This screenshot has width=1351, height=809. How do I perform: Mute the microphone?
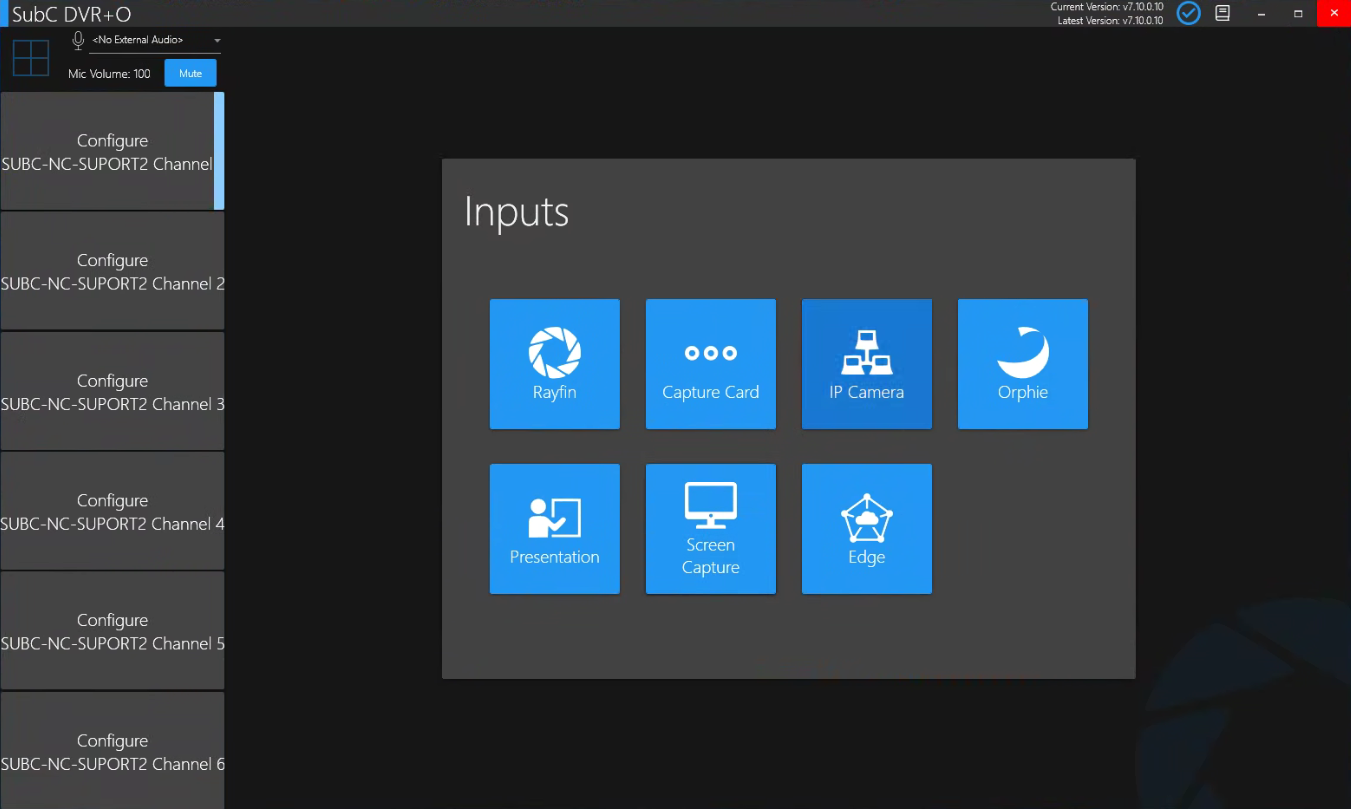(x=190, y=73)
